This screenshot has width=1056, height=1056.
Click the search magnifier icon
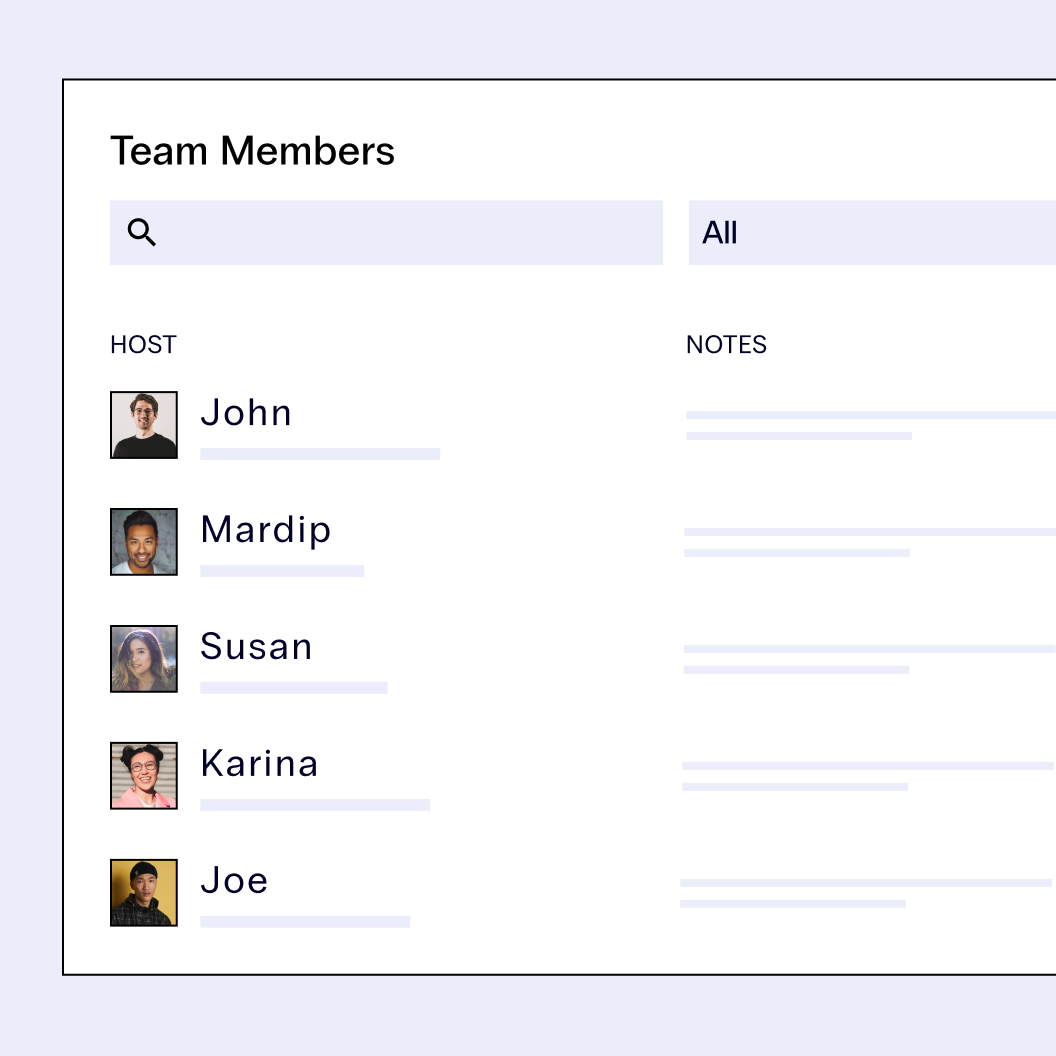(x=142, y=233)
